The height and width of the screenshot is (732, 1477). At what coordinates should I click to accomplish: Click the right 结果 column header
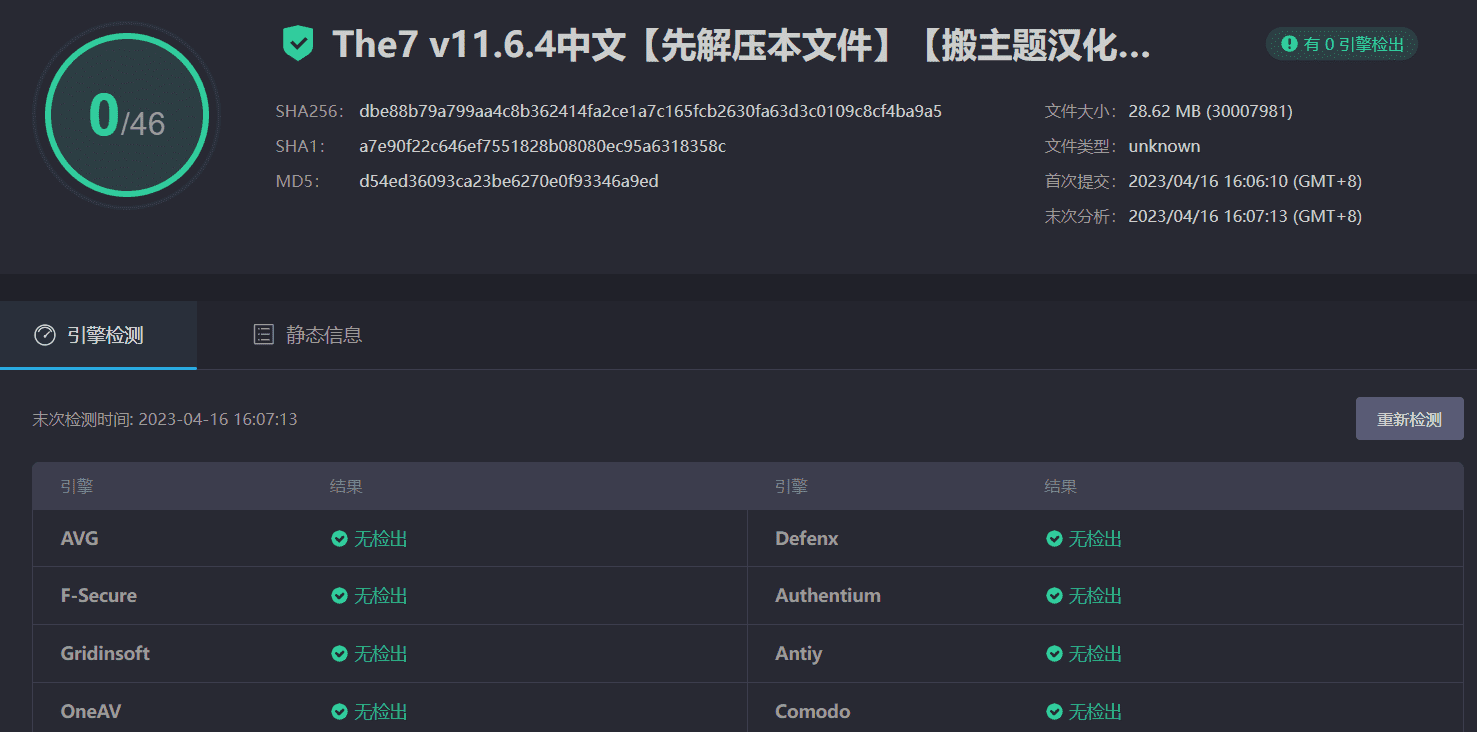point(1061,487)
